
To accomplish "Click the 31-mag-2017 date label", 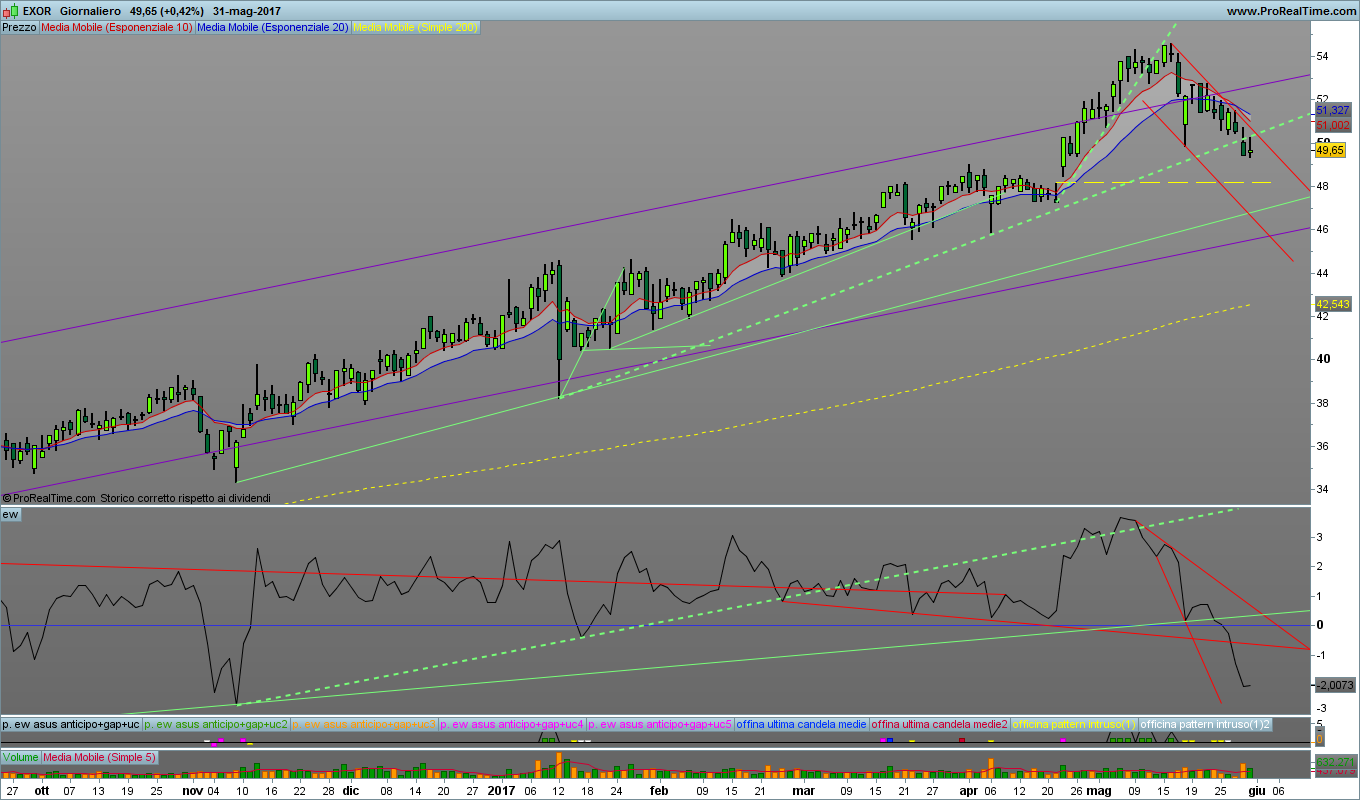I will coord(246,11).
